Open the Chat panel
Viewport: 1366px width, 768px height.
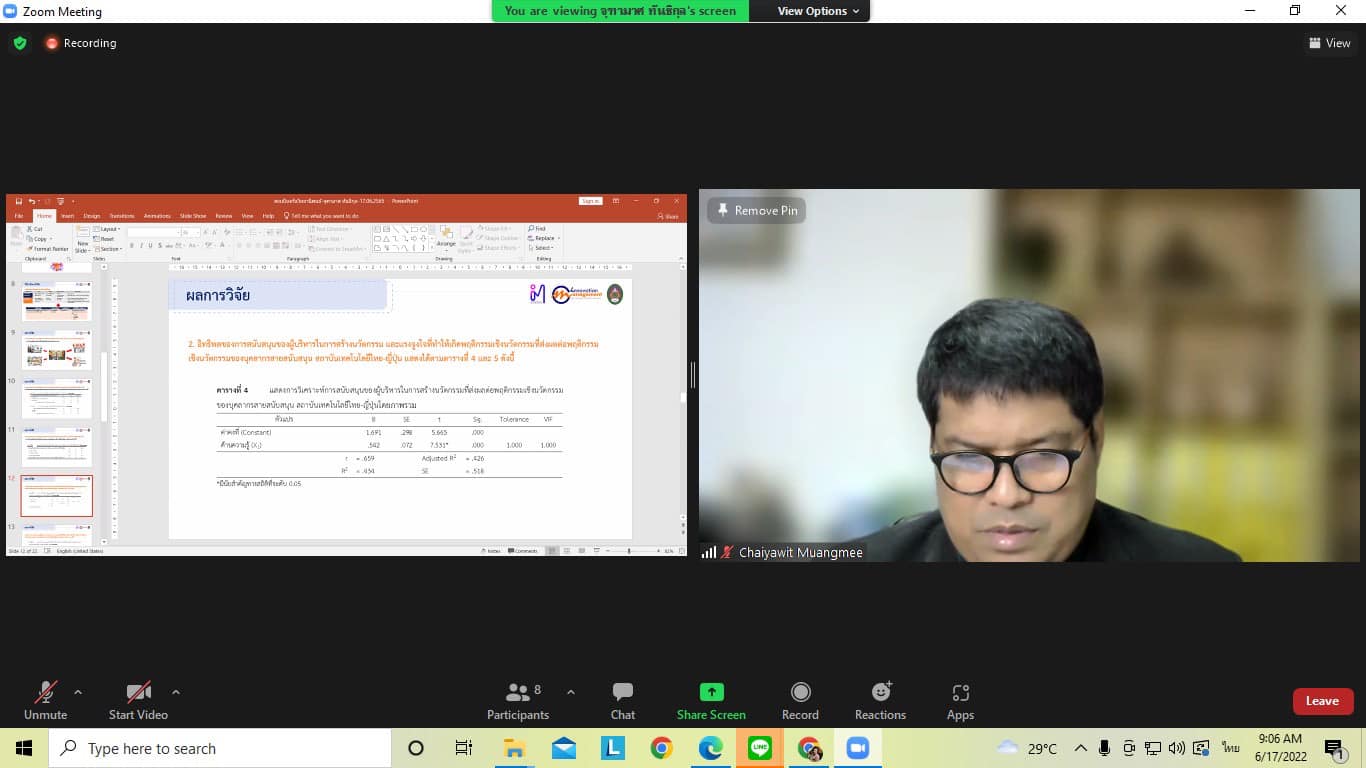pyautogui.click(x=622, y=700)
